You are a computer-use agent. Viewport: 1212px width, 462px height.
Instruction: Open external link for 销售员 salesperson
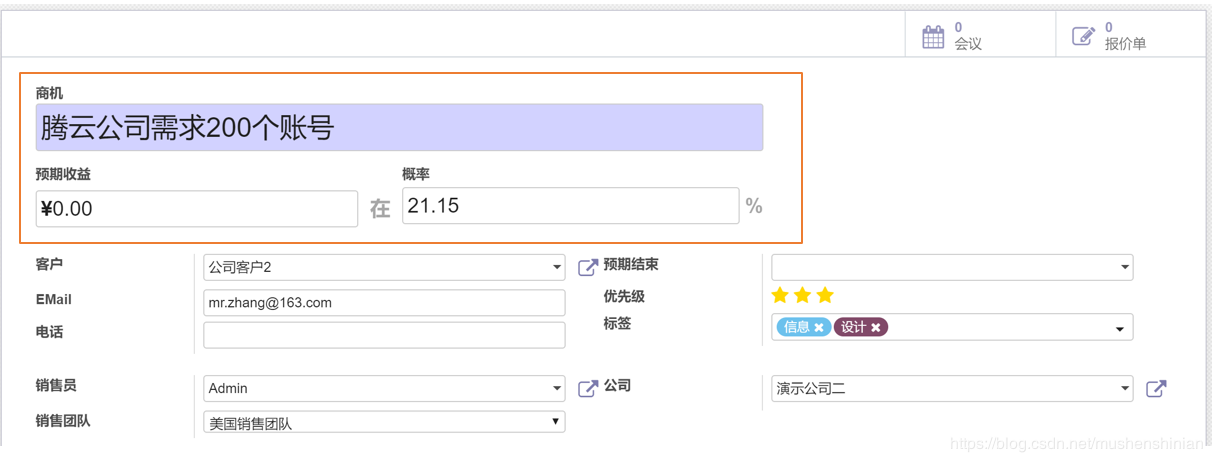click(x=588, y=388)
